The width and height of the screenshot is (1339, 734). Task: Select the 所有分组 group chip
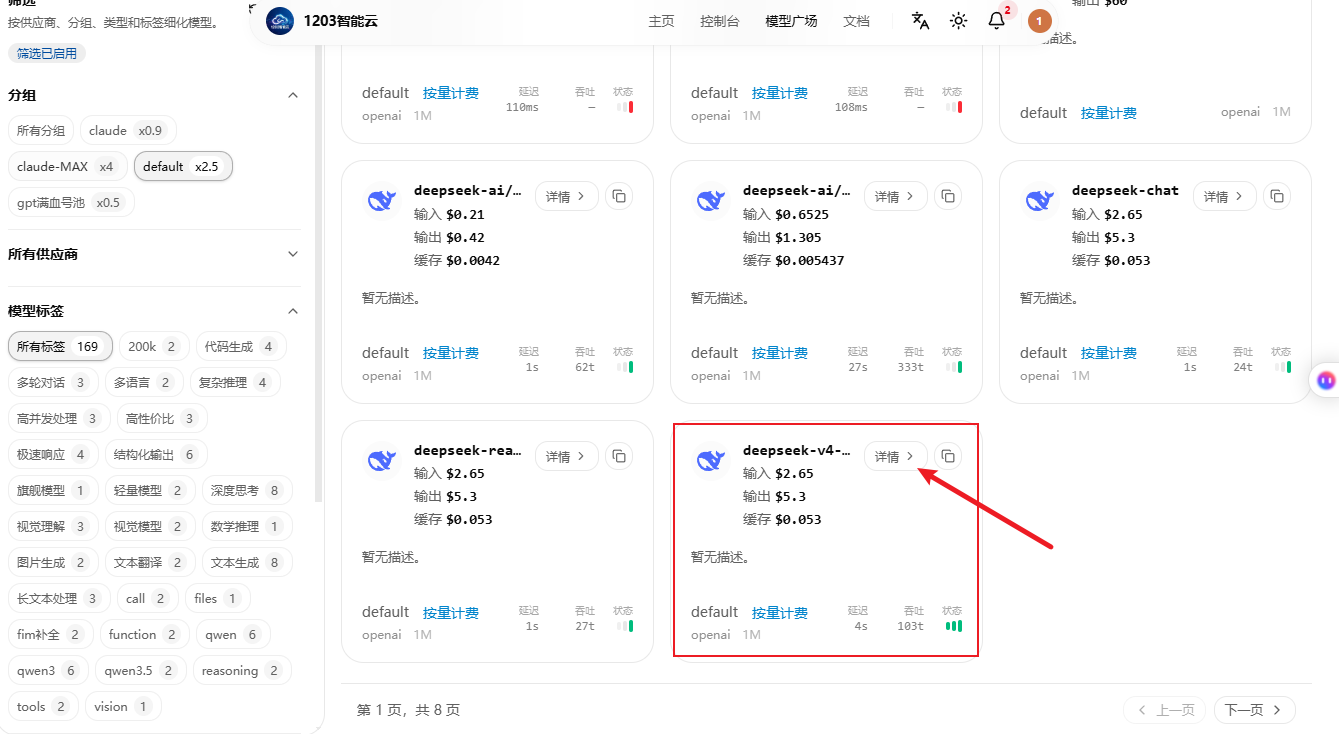[x=41, y=131]
